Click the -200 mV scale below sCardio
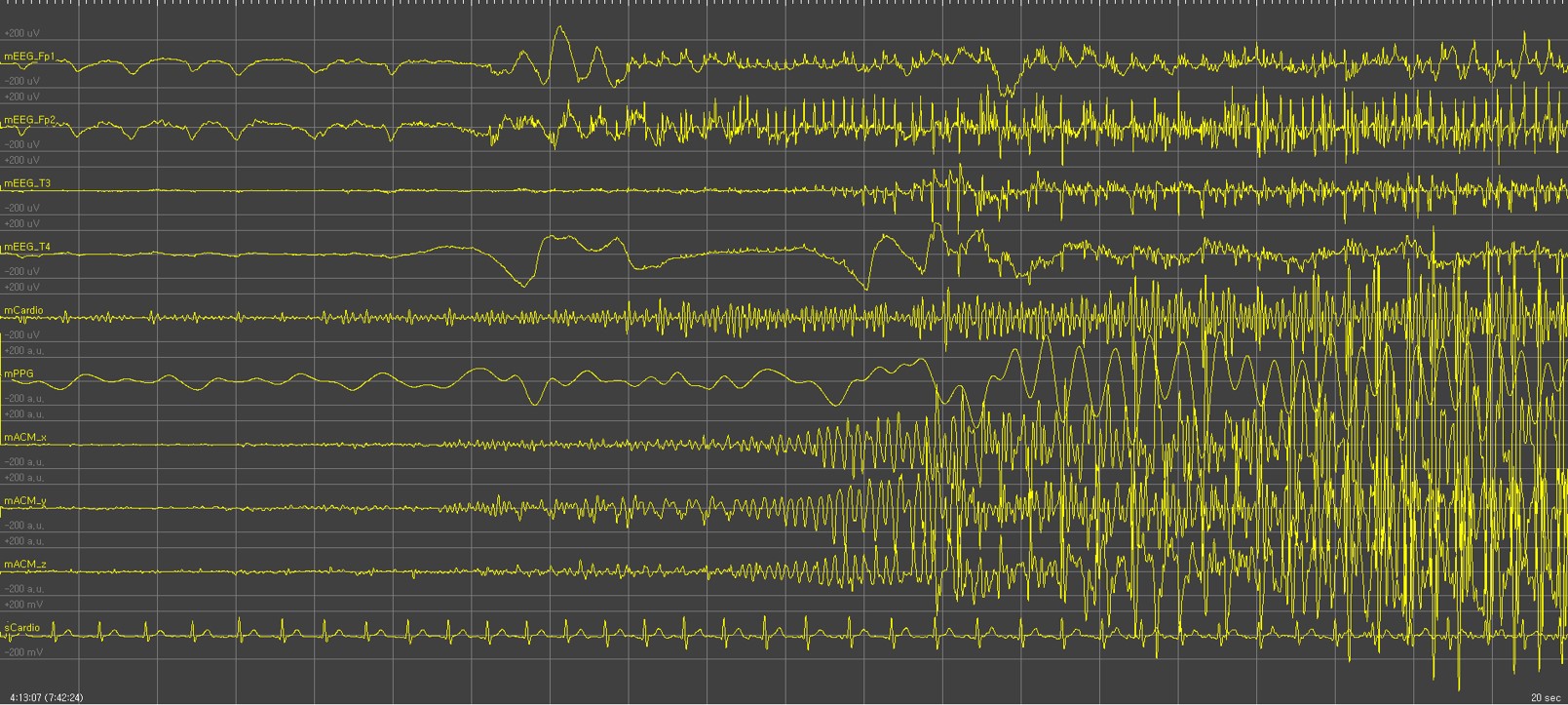 click(21, 652)
